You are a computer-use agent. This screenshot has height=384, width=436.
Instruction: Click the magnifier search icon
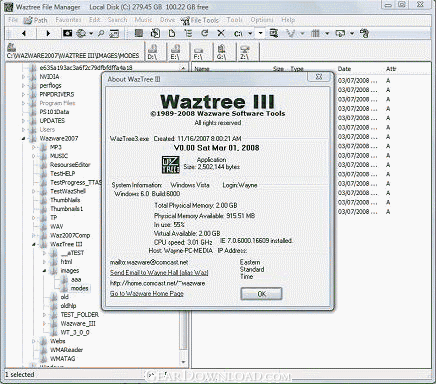[101, 33]
